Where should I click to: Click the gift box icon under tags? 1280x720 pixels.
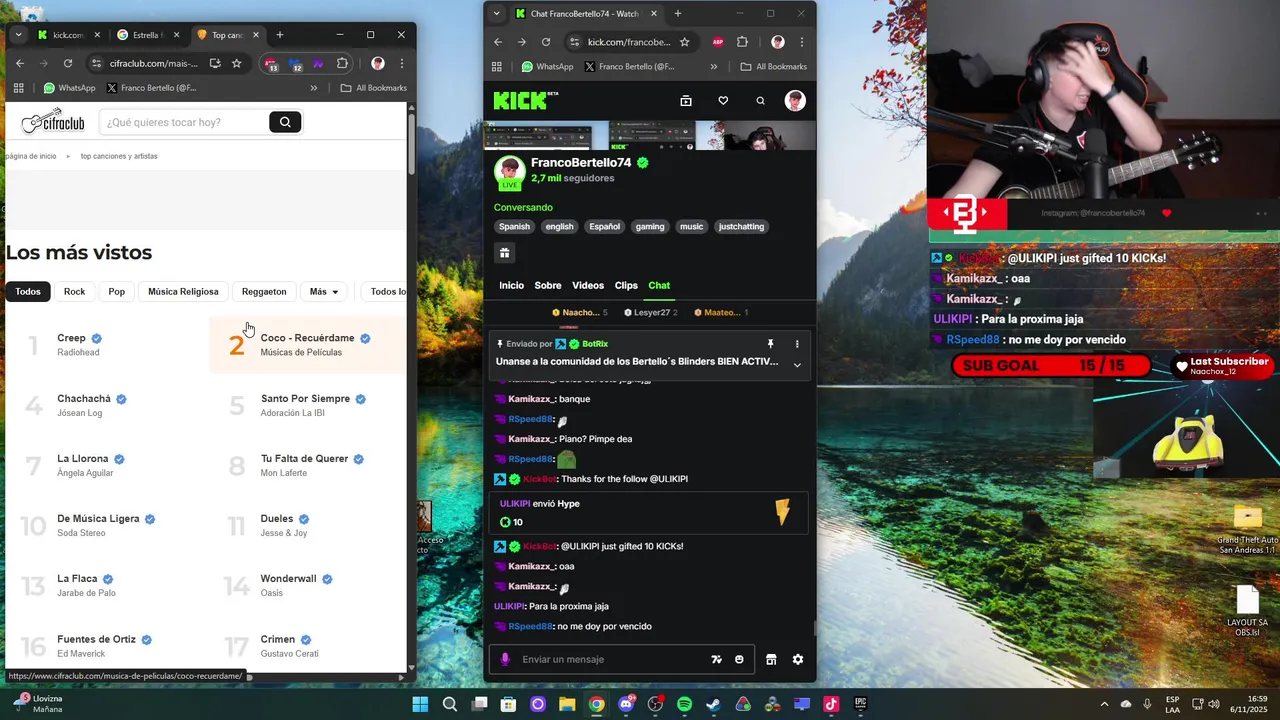504,253
